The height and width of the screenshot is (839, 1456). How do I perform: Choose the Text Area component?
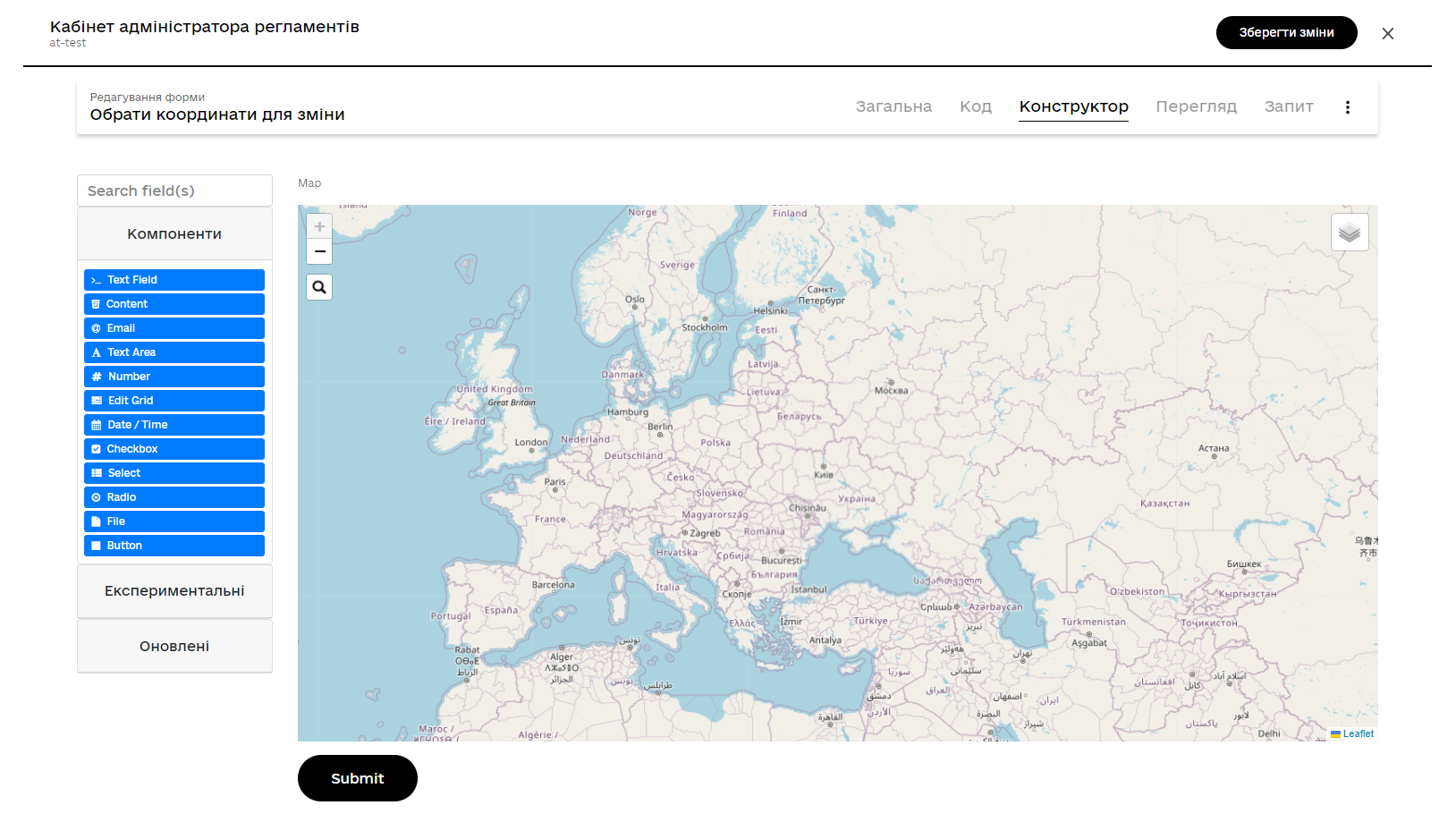(x=174, y=352)
